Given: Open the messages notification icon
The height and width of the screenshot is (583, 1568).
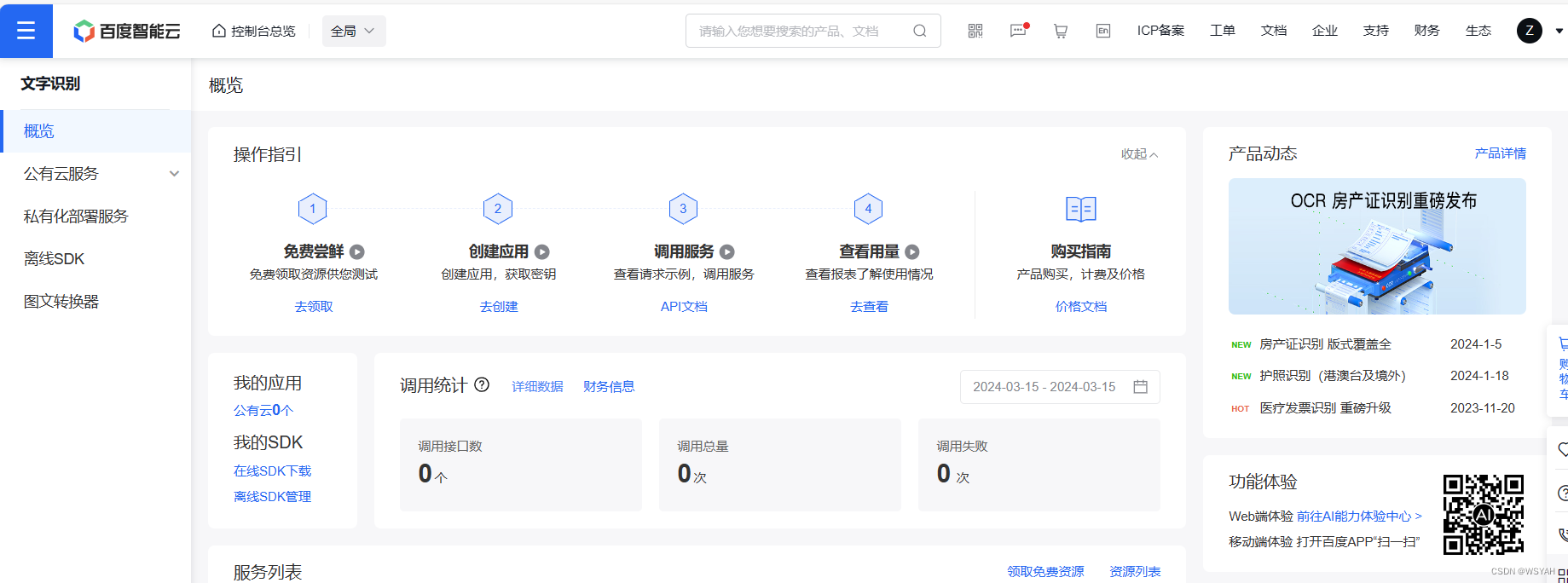Looking at the screenshot, I should (x=1018, y=31).
